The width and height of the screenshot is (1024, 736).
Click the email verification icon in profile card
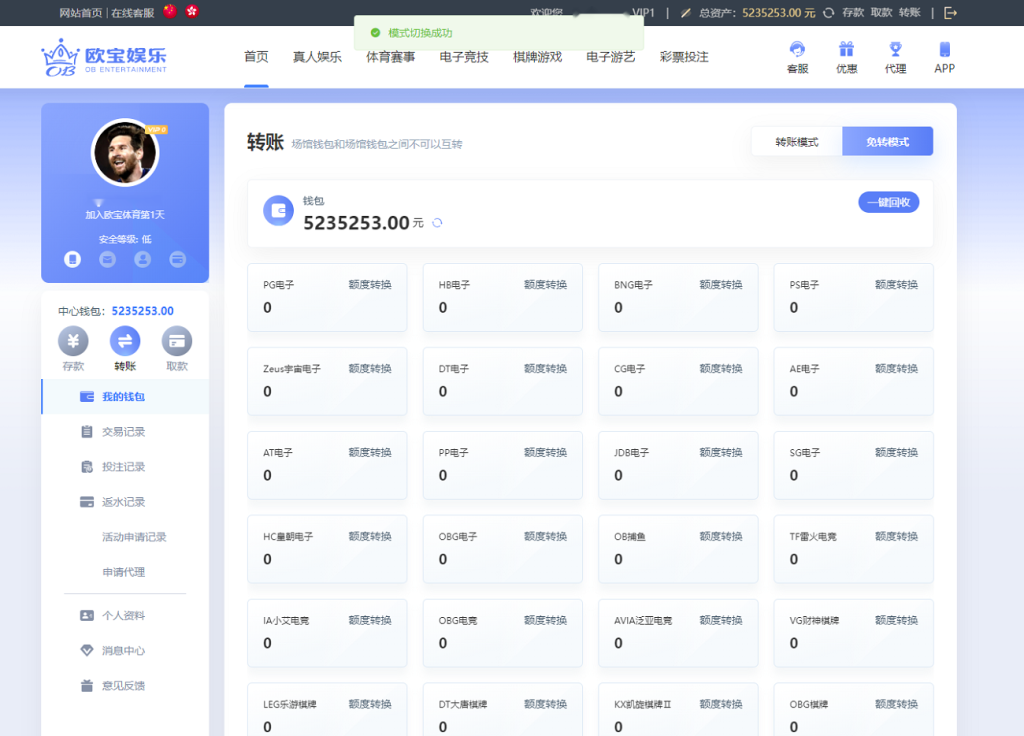tap(107, 259)
